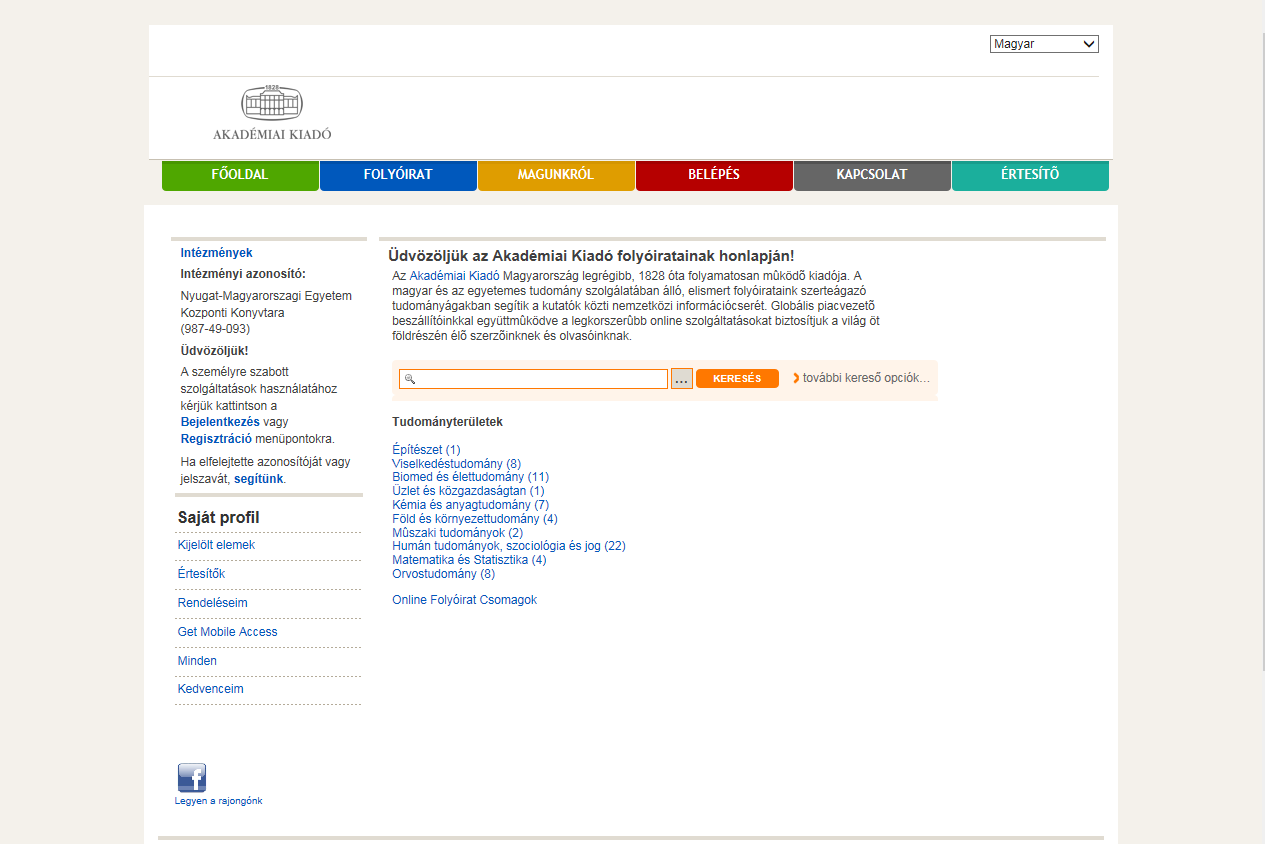1265x844 pixels.
Task: Open the MAGUNKRÓL tab
Action: [556, 175]
